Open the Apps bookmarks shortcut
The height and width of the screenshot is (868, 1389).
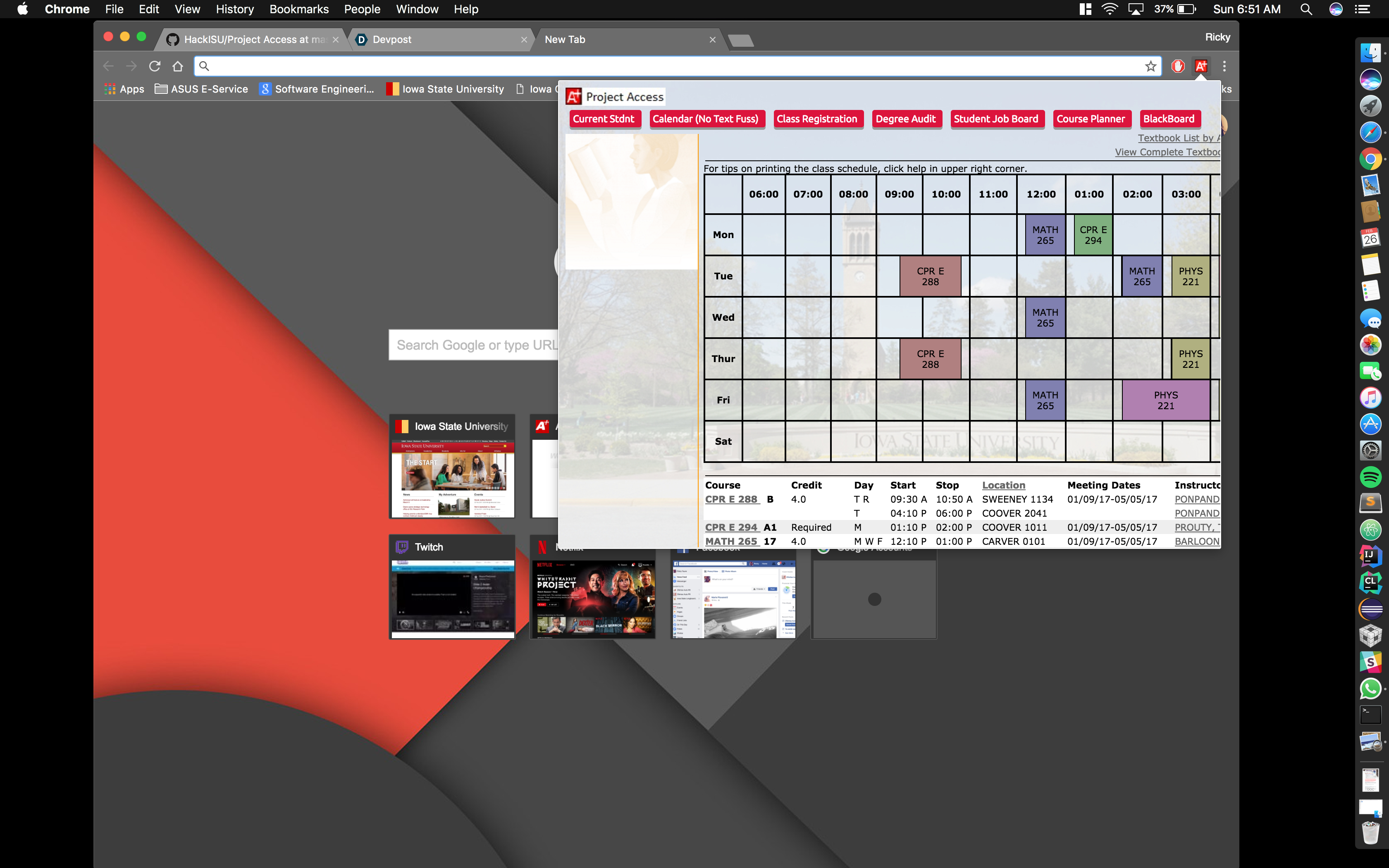[x=124, y=89]
